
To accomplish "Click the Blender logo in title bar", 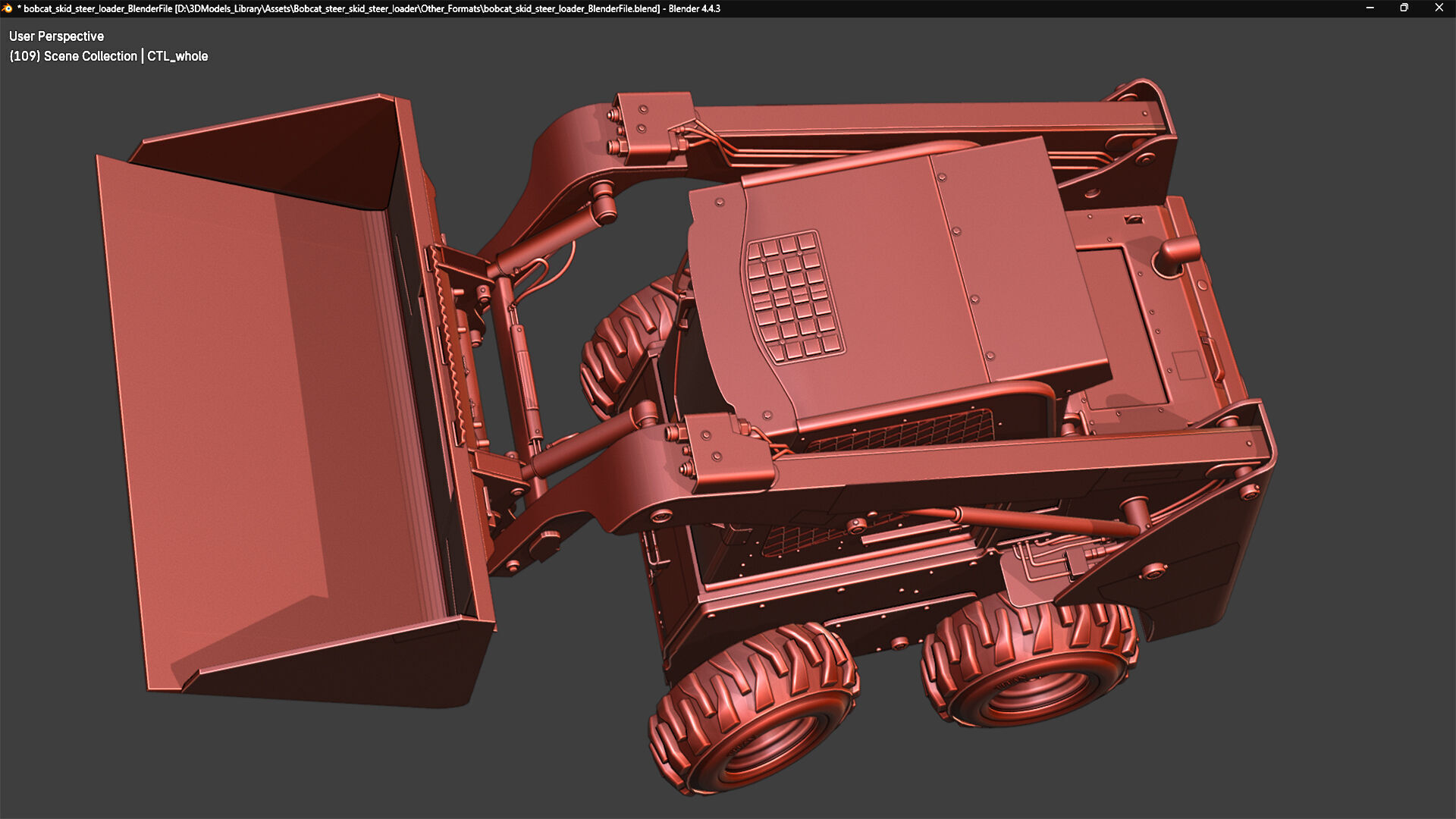I will pyautogui.click(x=8, y=8).
